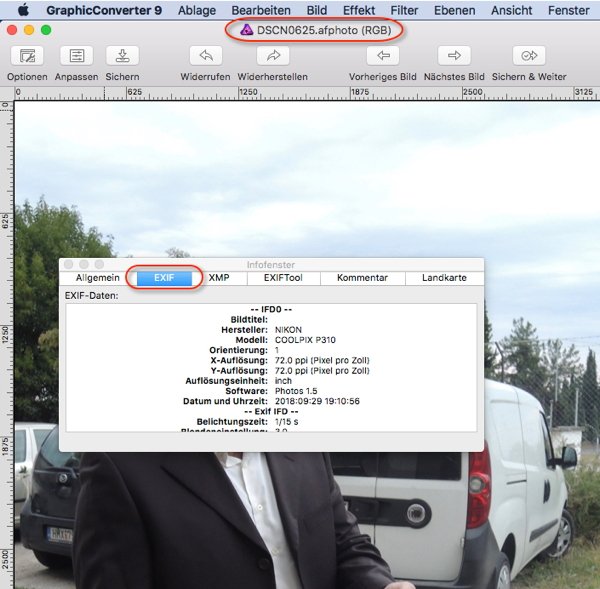Click the 1/15 s Belichtungszeit value

pos(287,422)
